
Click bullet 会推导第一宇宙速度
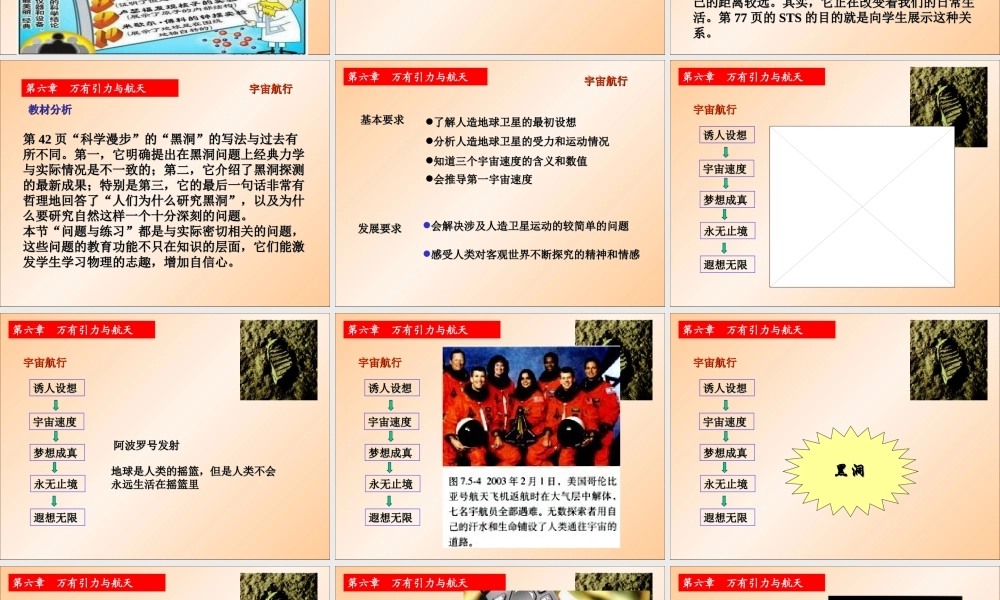pos(479,179)
